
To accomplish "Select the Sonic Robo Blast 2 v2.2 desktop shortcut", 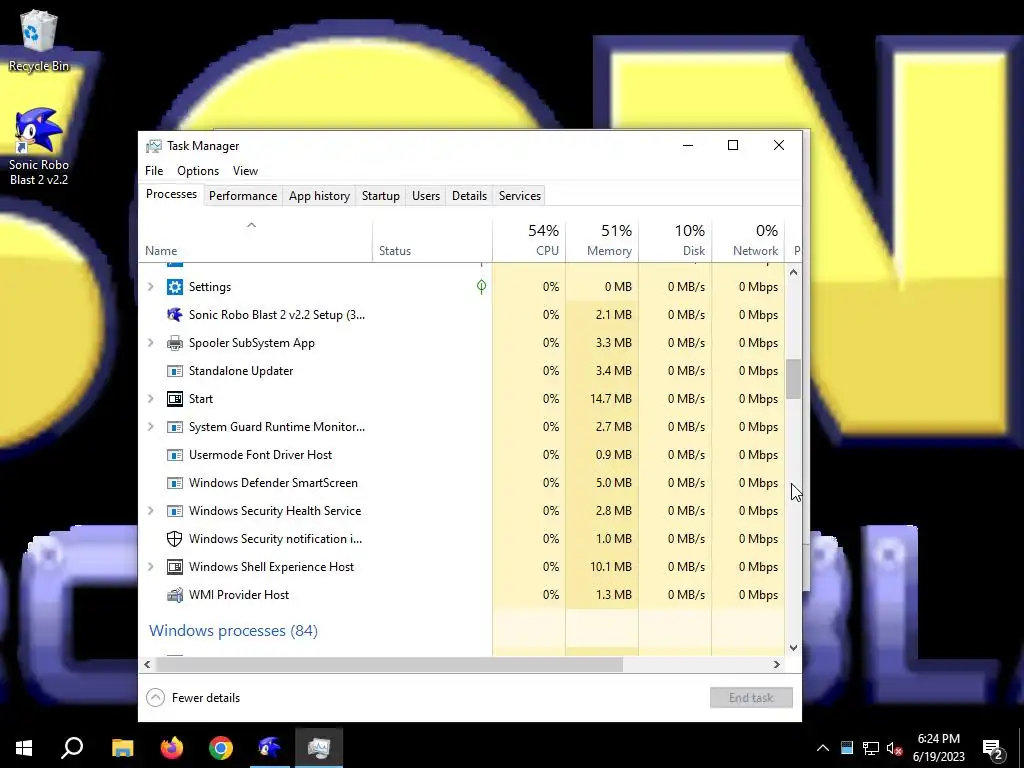I will tap(39, 146).
